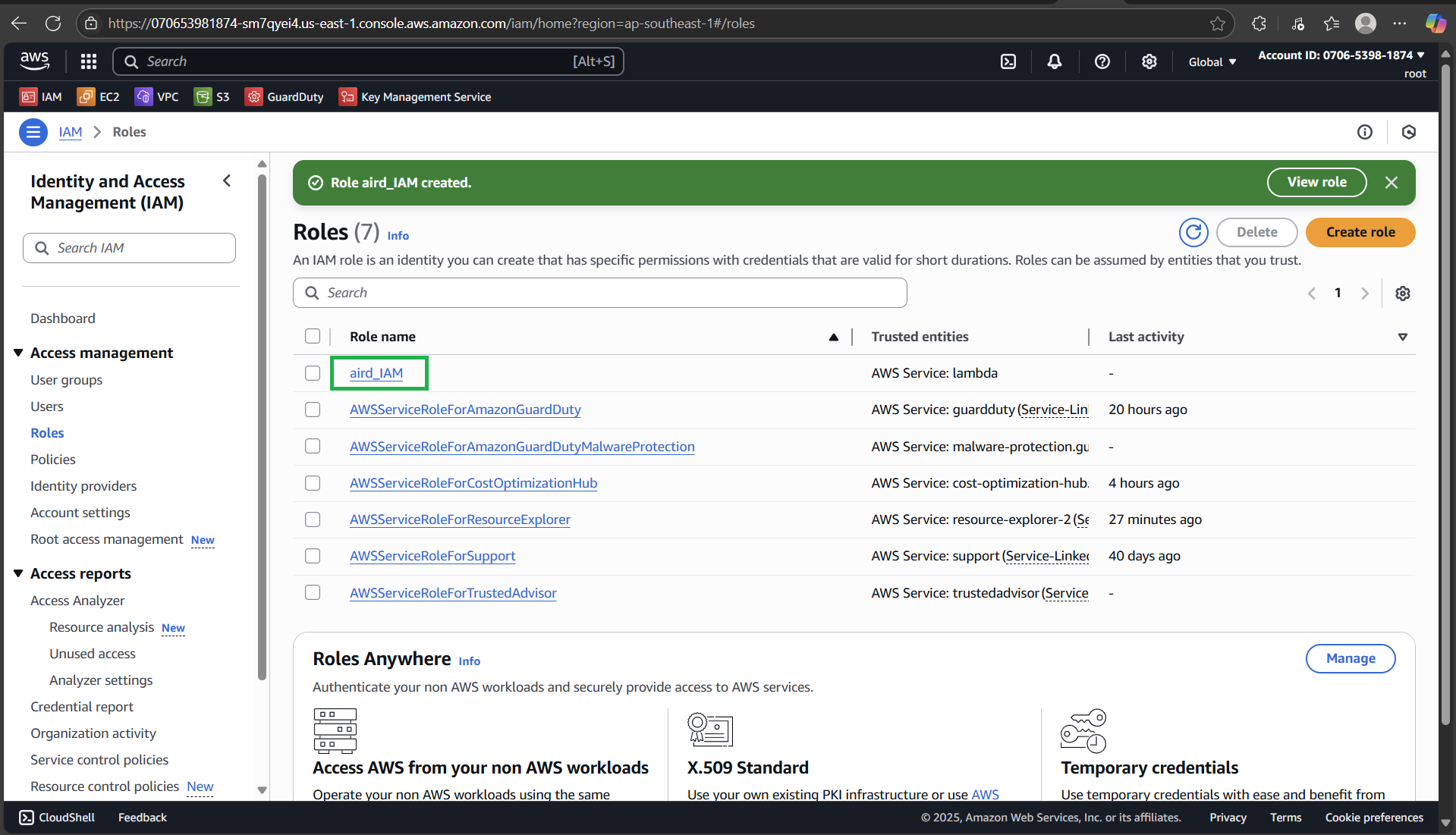
Task: Open the AWS help question mark icon
Action: point(1102,61)
